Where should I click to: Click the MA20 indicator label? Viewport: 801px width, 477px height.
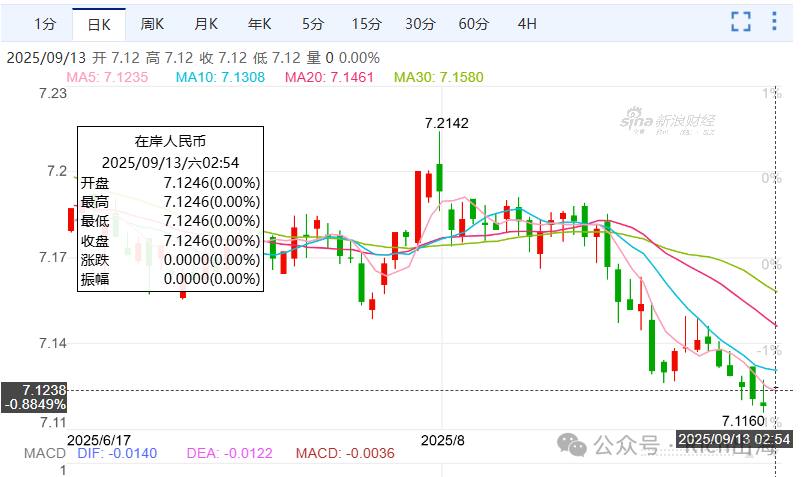[x=329, y=77]
